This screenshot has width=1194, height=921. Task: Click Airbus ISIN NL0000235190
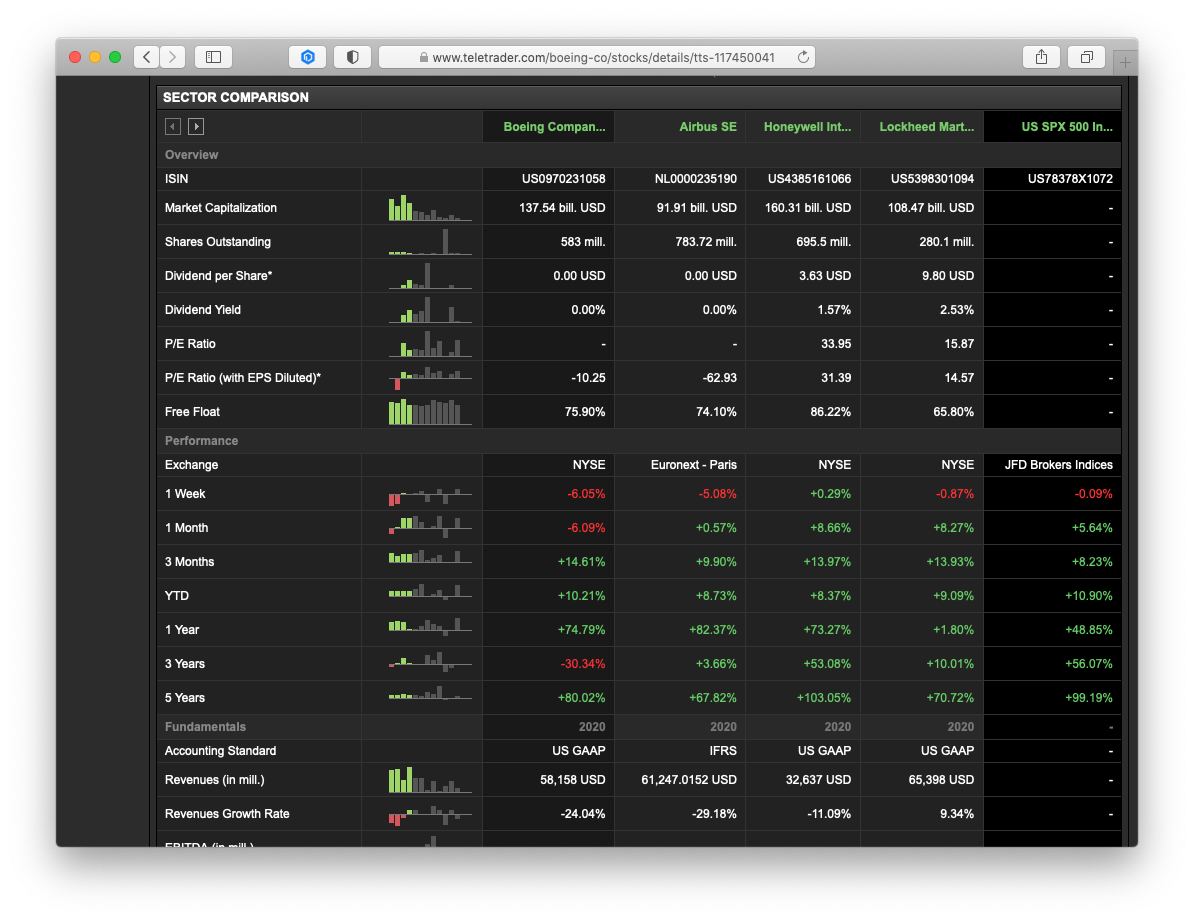tap(695, 179)
